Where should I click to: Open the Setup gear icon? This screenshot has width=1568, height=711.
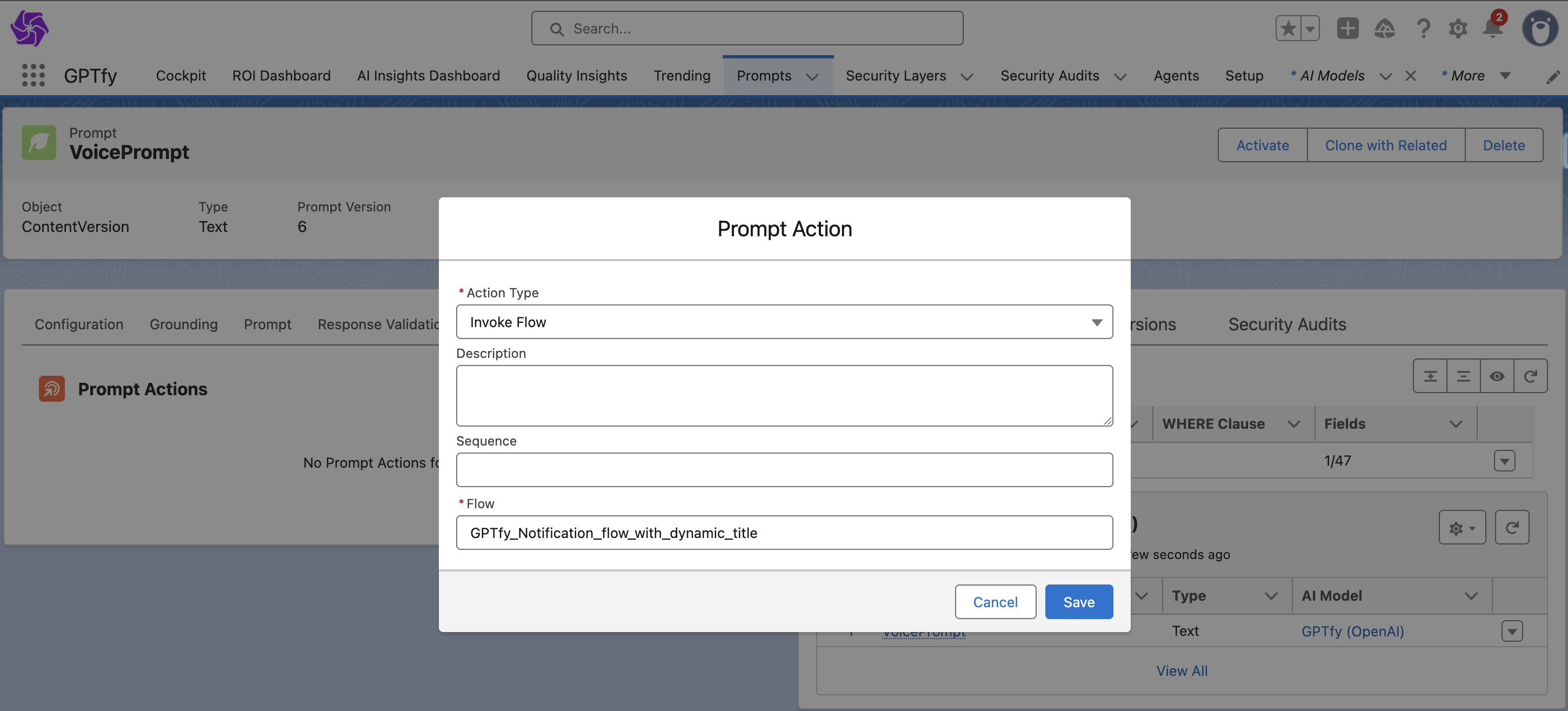1458,29
